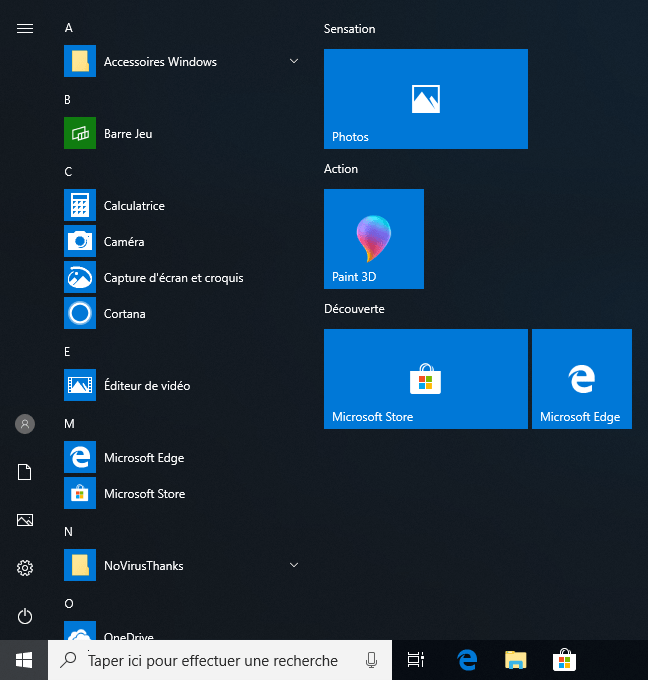Open the Microsoft Store tile
The height and width of the screenshot is (680, 648).
tap(426, 379)
